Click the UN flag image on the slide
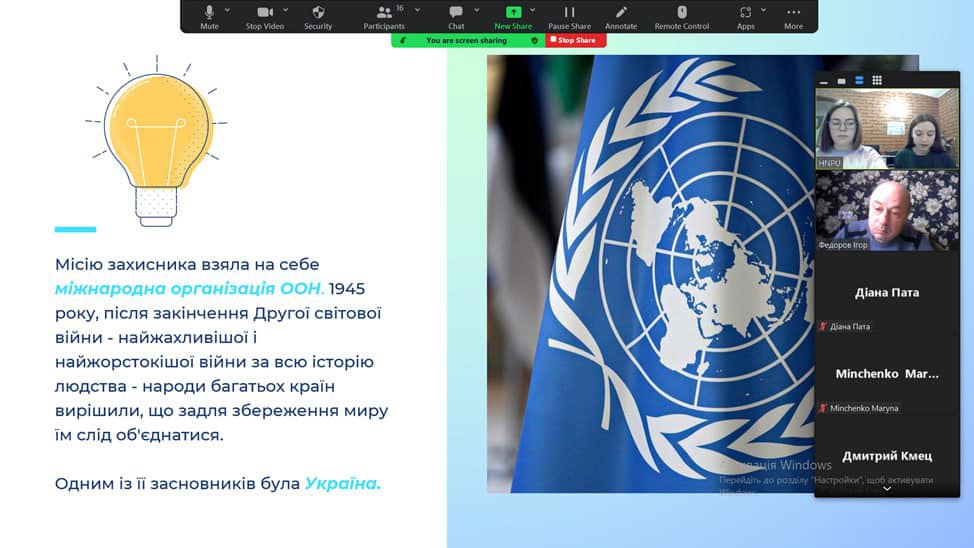The width and height of the screenshot is (974, 548). point(650,274)
